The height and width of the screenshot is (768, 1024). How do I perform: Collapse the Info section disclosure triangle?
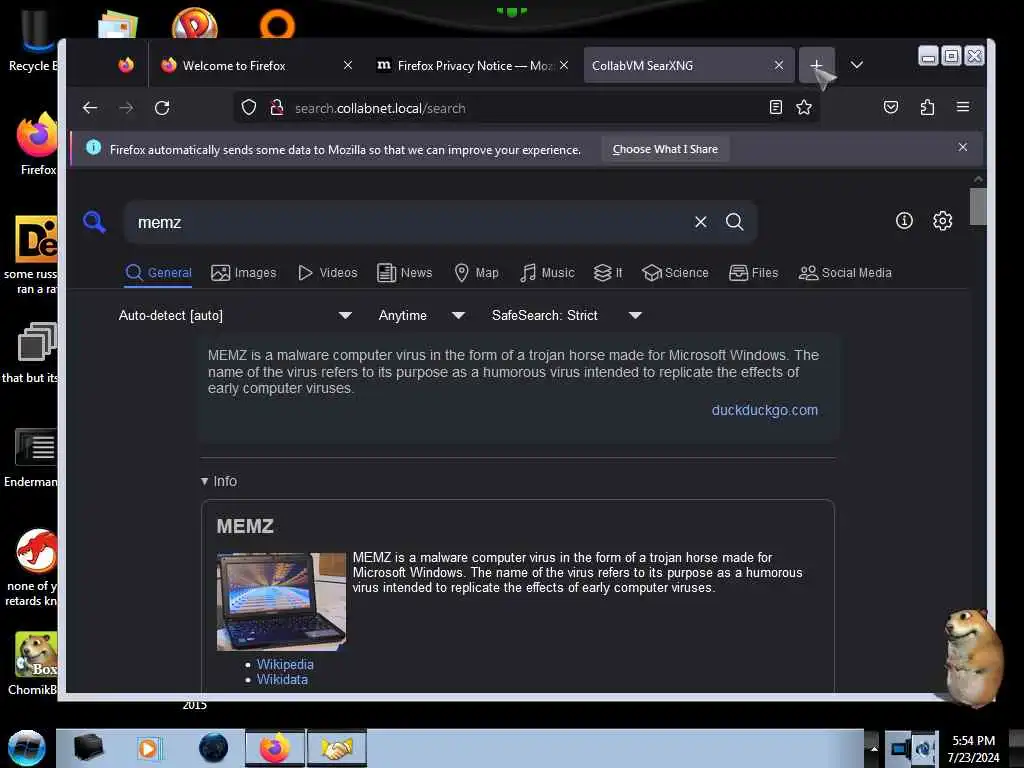204,481
